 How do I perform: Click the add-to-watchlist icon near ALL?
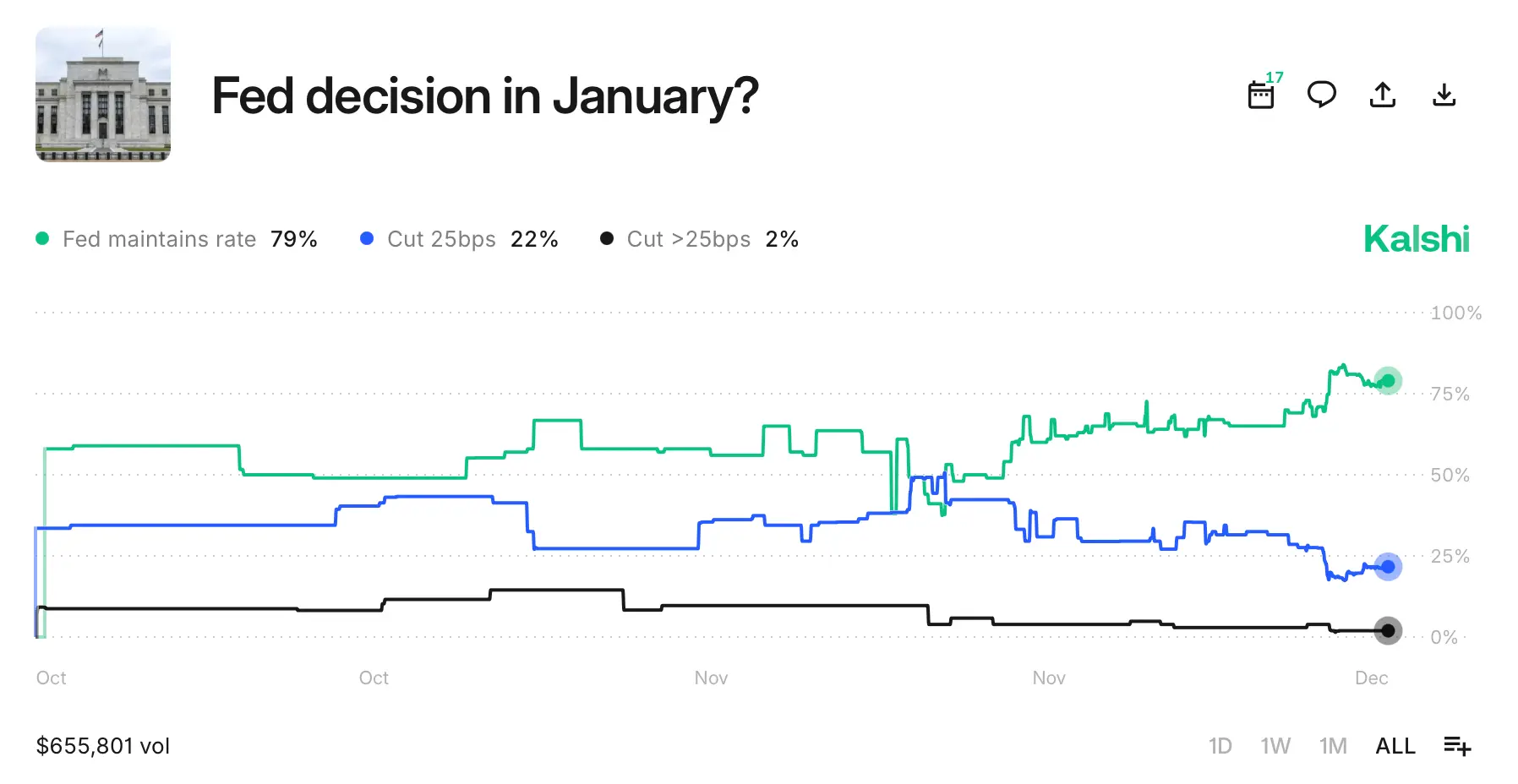pos(1457,746)
